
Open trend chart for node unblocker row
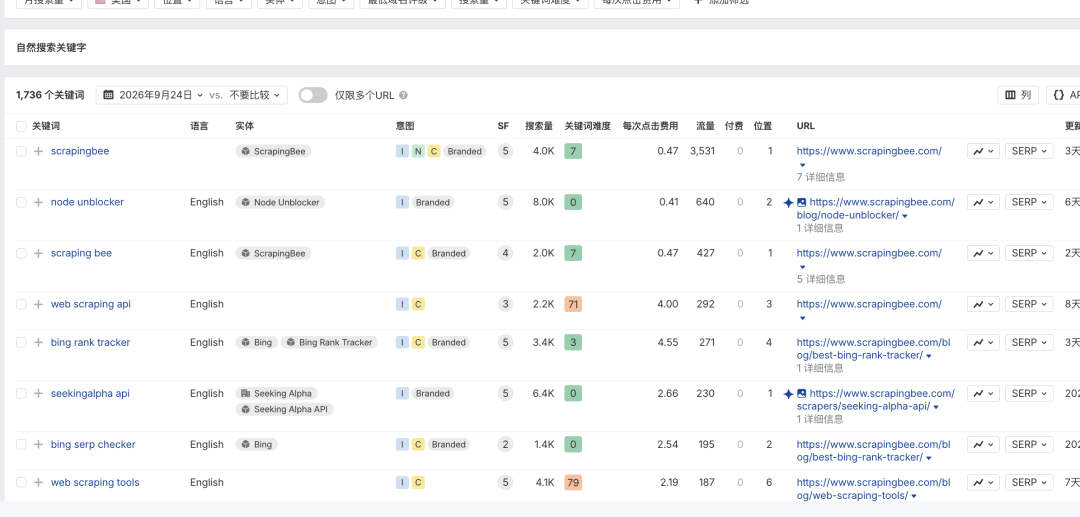coord(983,202)
